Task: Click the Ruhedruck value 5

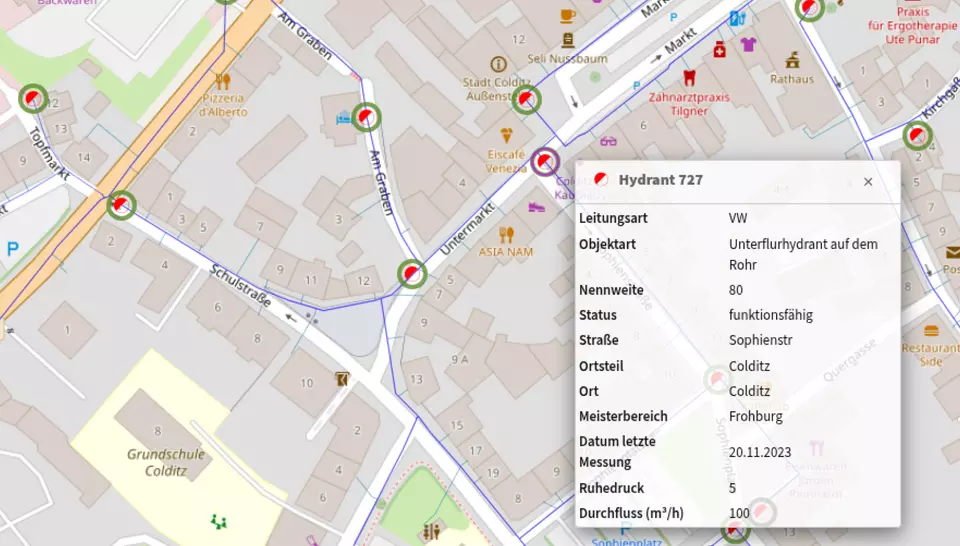Action: point(732,488)
